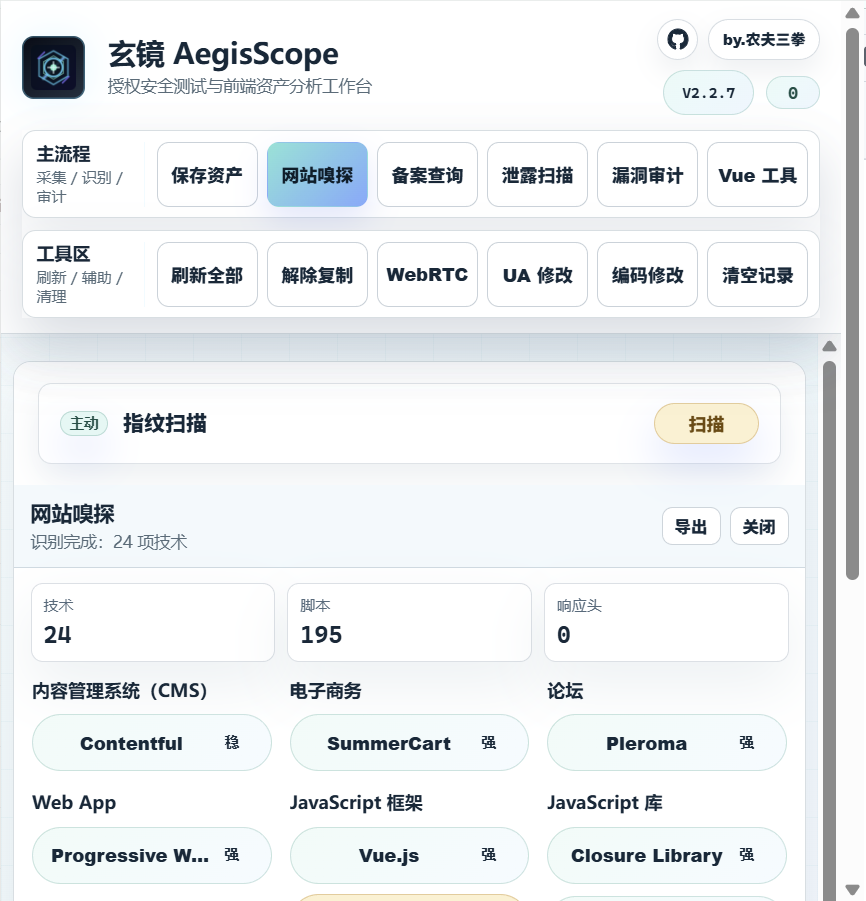This screenshot has width=866, height=901.
Task: Click the 主流程 section label
Action: [x=63, y=154]
